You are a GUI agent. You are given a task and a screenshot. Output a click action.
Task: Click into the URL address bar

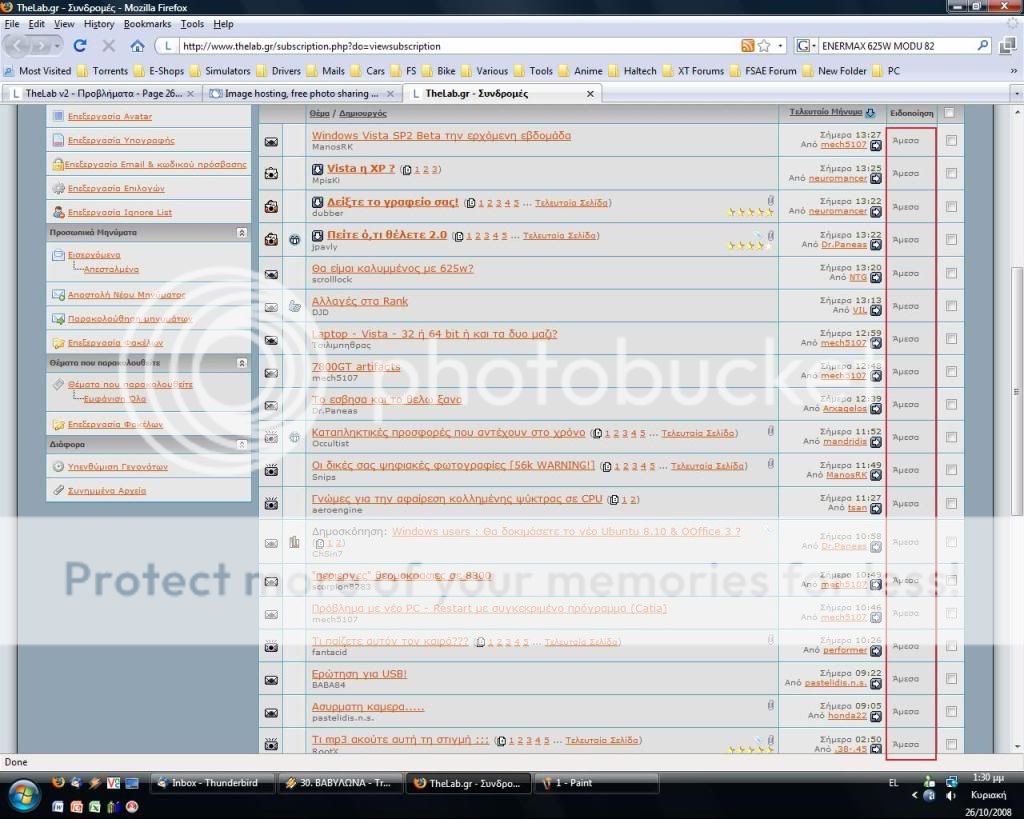click(x=450, y=46)
